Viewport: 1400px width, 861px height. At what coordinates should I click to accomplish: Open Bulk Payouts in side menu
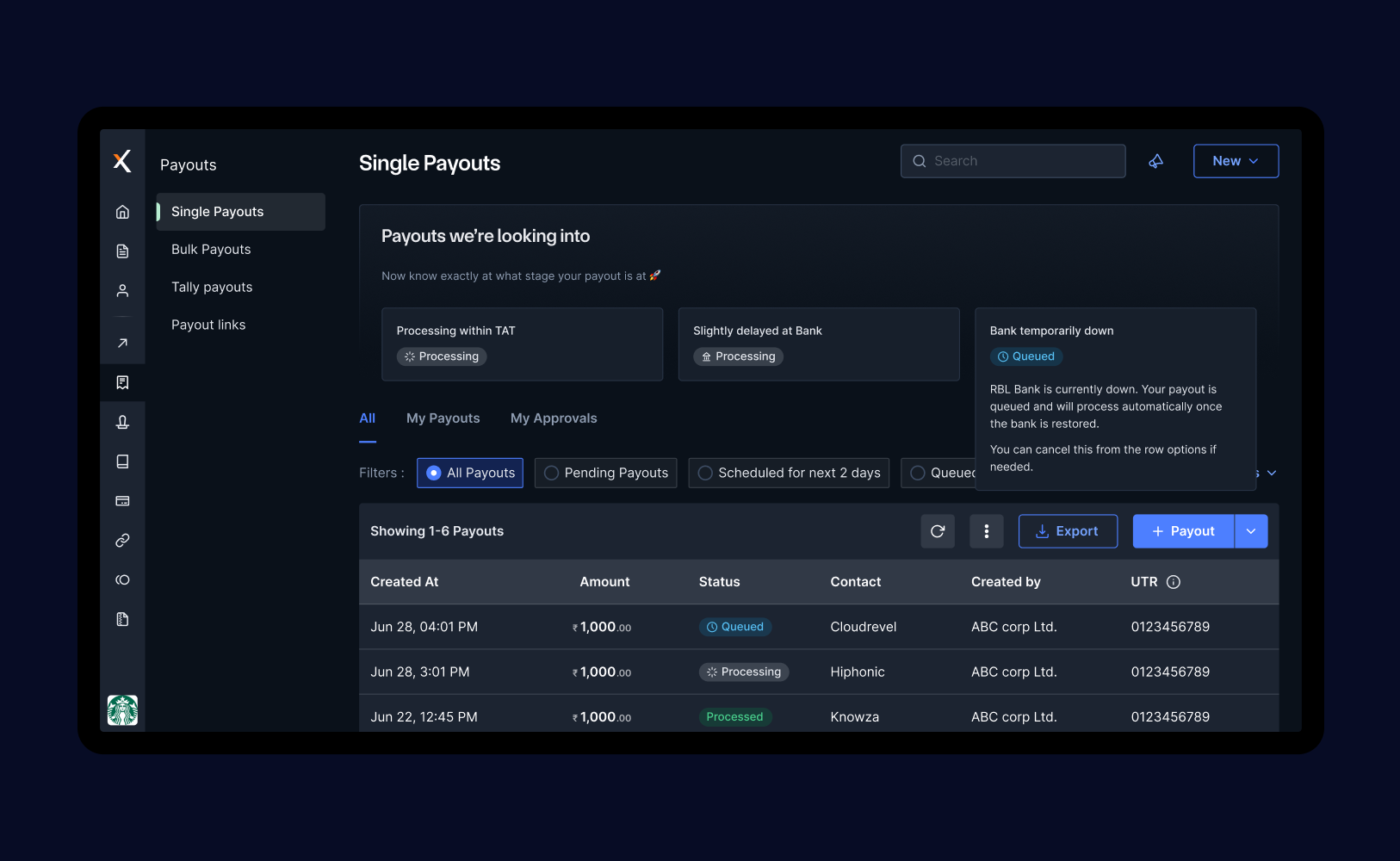pos(211,250)
